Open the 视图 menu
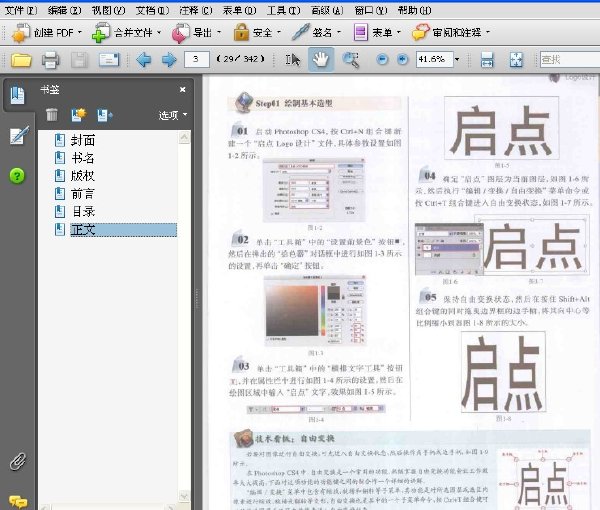The height and width of the screenshot is (510, 600). [x=108, y=10]
